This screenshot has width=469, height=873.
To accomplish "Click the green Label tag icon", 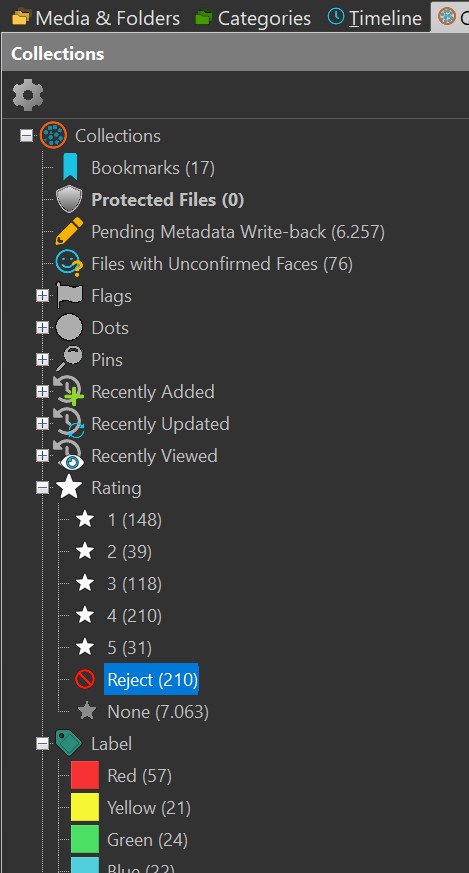I will [x=69, y=743].
